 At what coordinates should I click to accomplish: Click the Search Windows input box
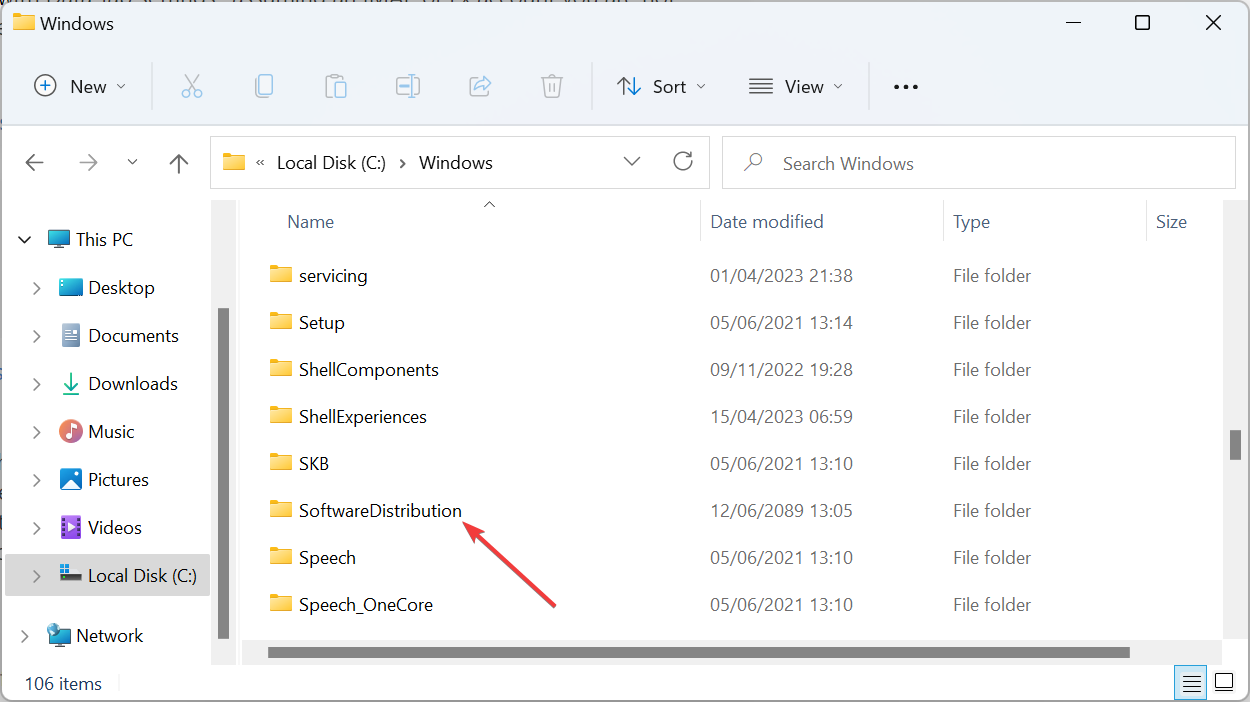pos(979,163)
